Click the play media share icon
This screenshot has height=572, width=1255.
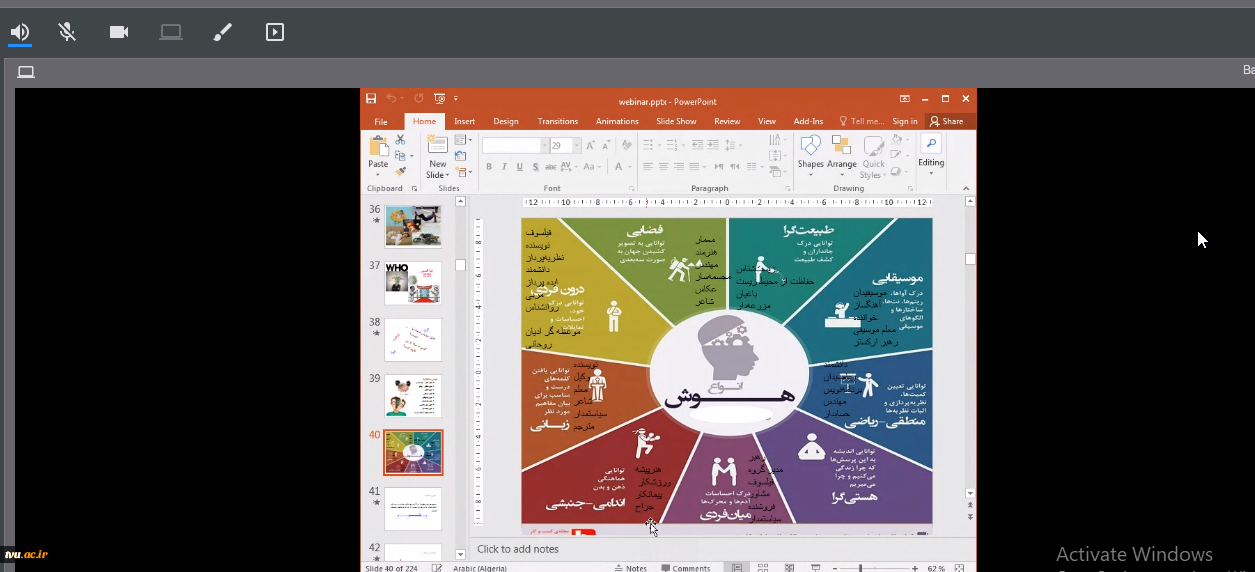(x=275, y=32)
